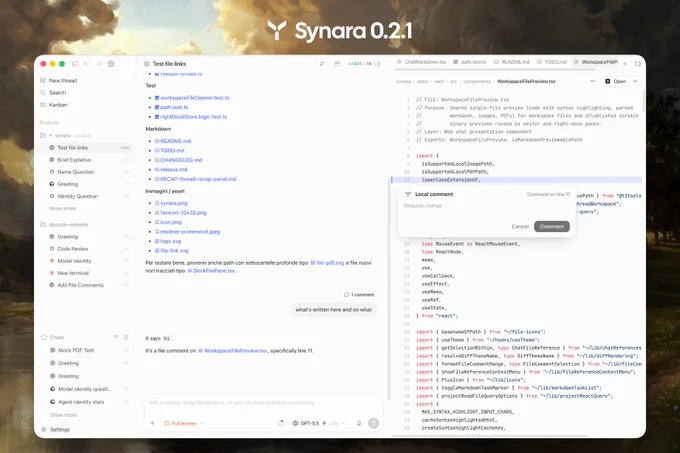Toggle the sidebar panel icon
The image size is (680, 453).
click(x=75, y=64)
